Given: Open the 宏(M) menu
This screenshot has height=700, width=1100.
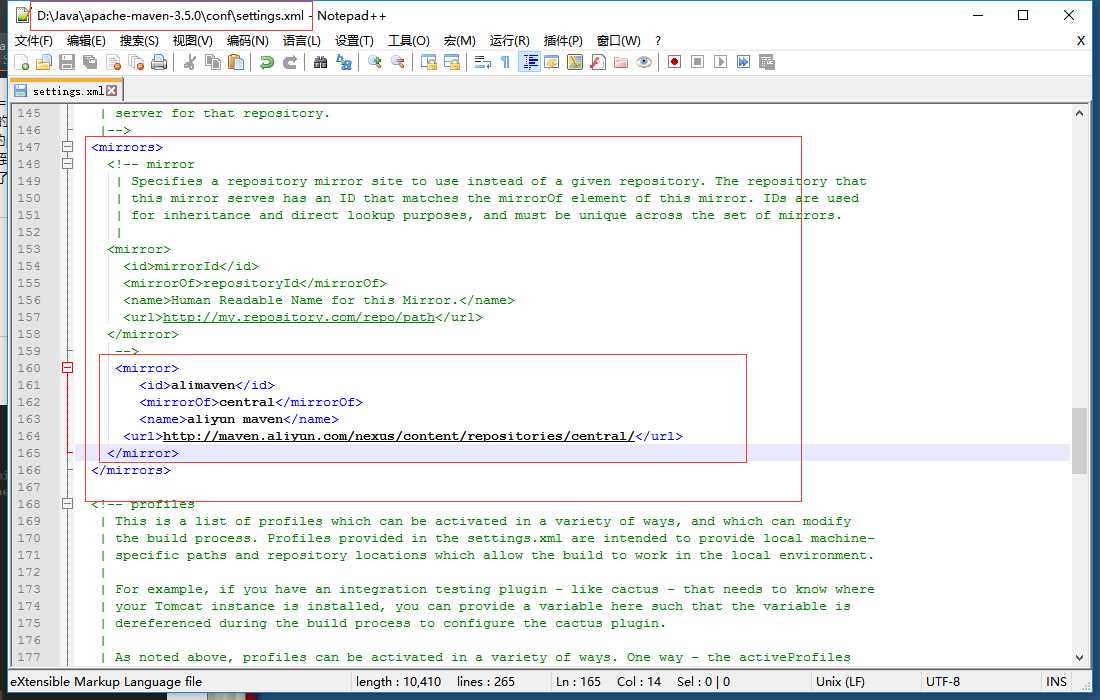Looking at the screenshot, I should click(x=460, y=41).
